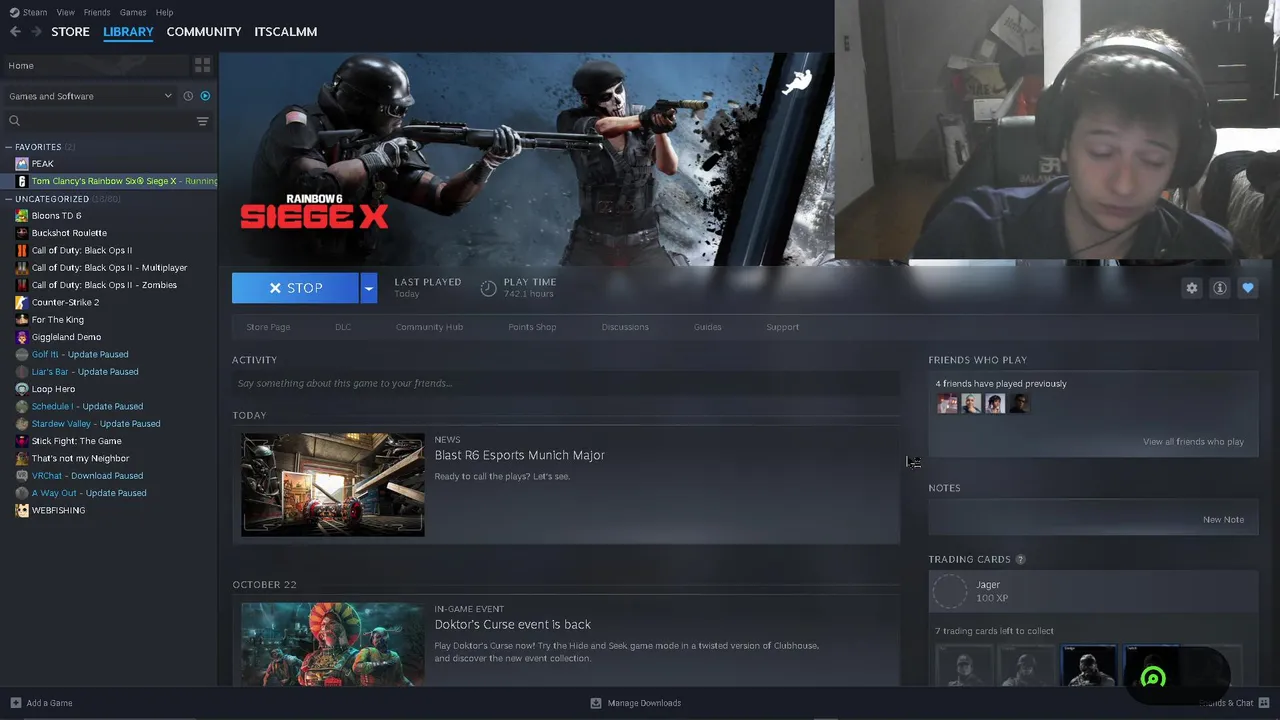Open the Community Hub link

429,327
